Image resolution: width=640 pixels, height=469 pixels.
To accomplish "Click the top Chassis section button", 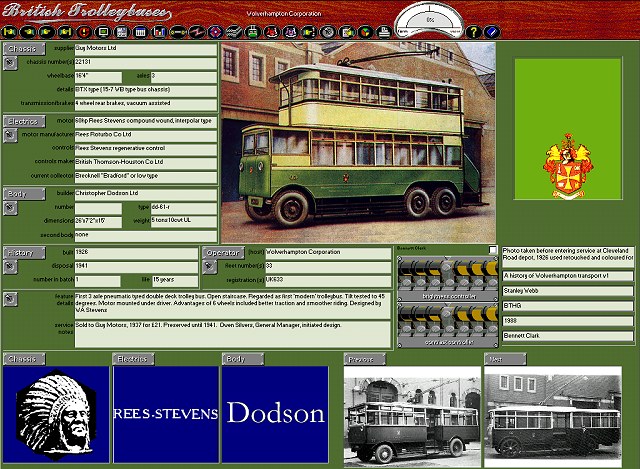I will [x=24, y=49].
